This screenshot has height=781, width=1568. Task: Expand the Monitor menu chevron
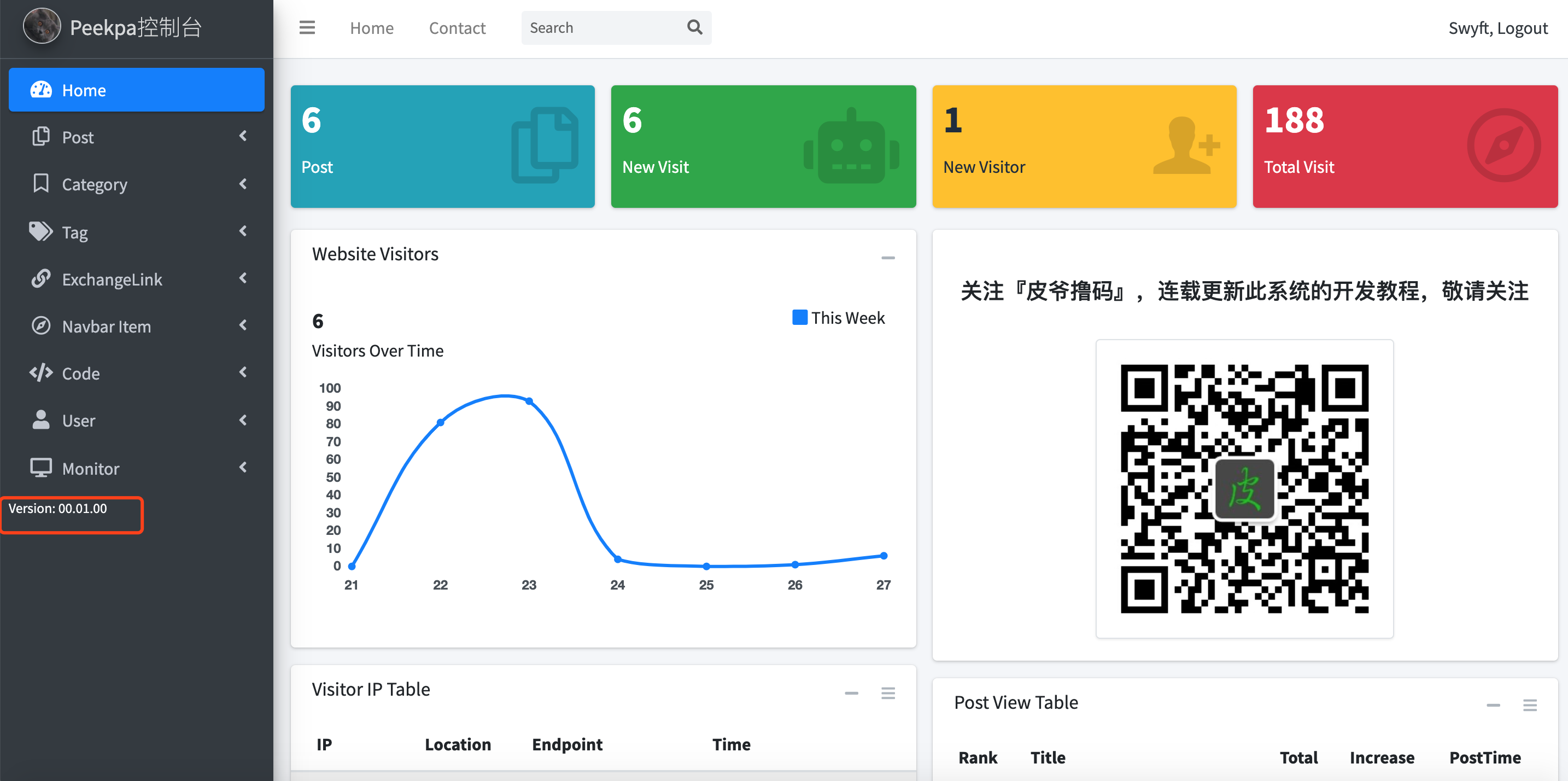tap(243, 467)
